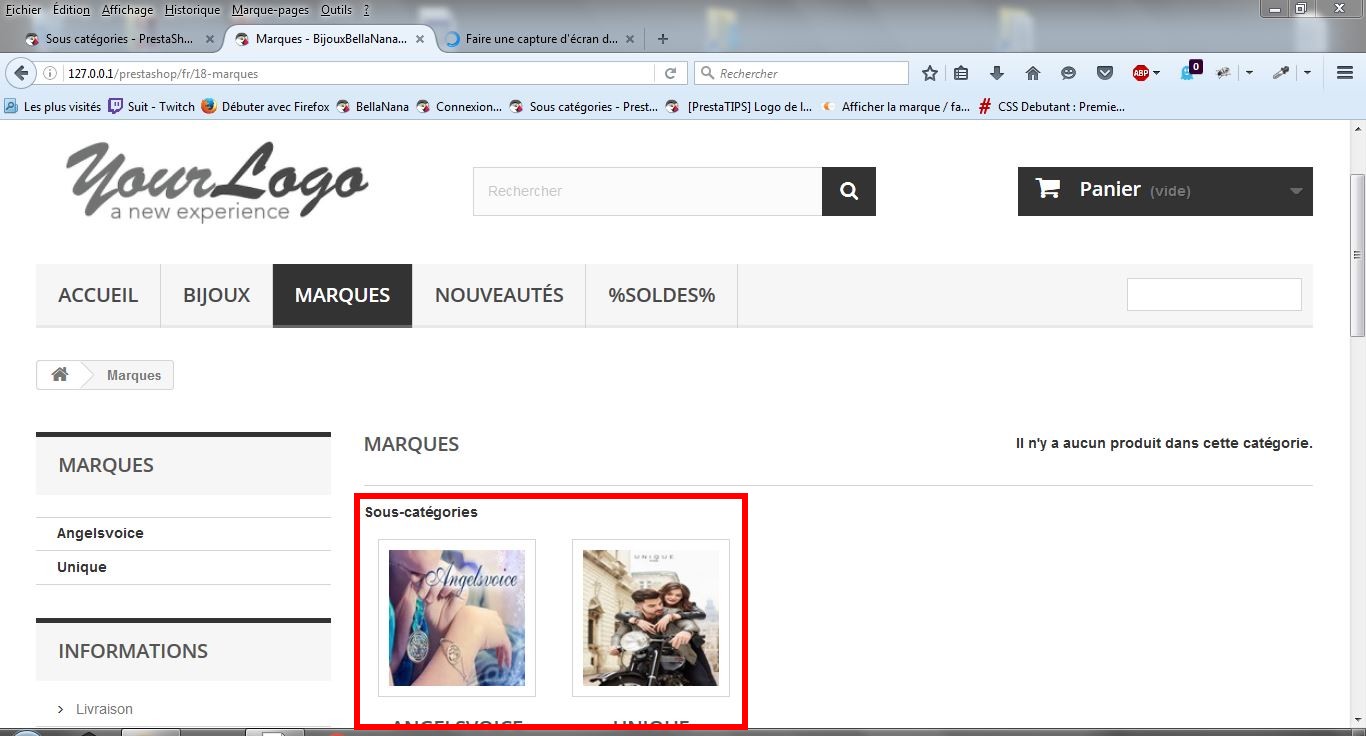
Task: Focus the blank input in navigation bar
Action: click(x=1214, y=295)
